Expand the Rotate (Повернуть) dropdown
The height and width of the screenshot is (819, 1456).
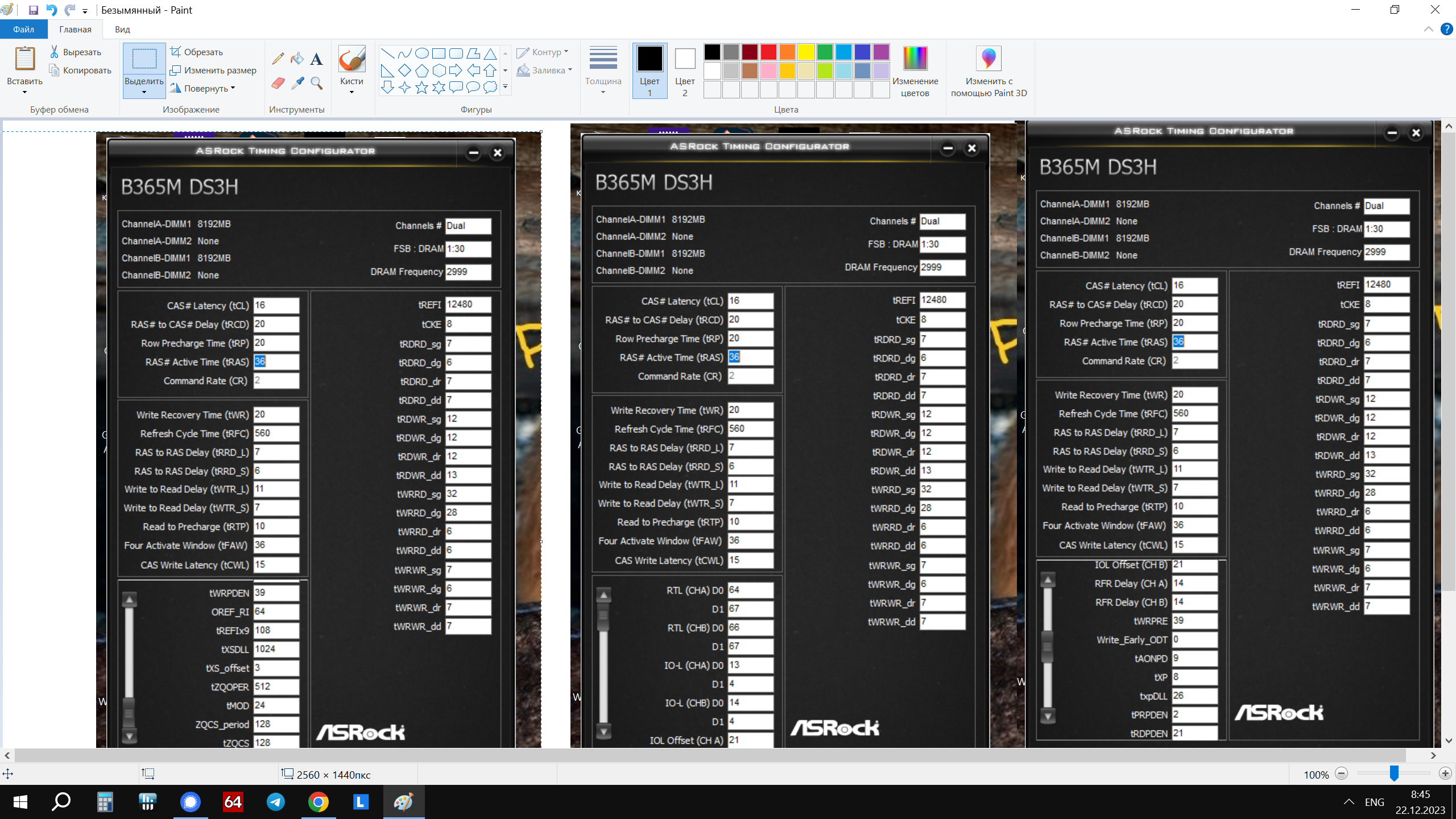pyautogui.click(x=233, y=88)
